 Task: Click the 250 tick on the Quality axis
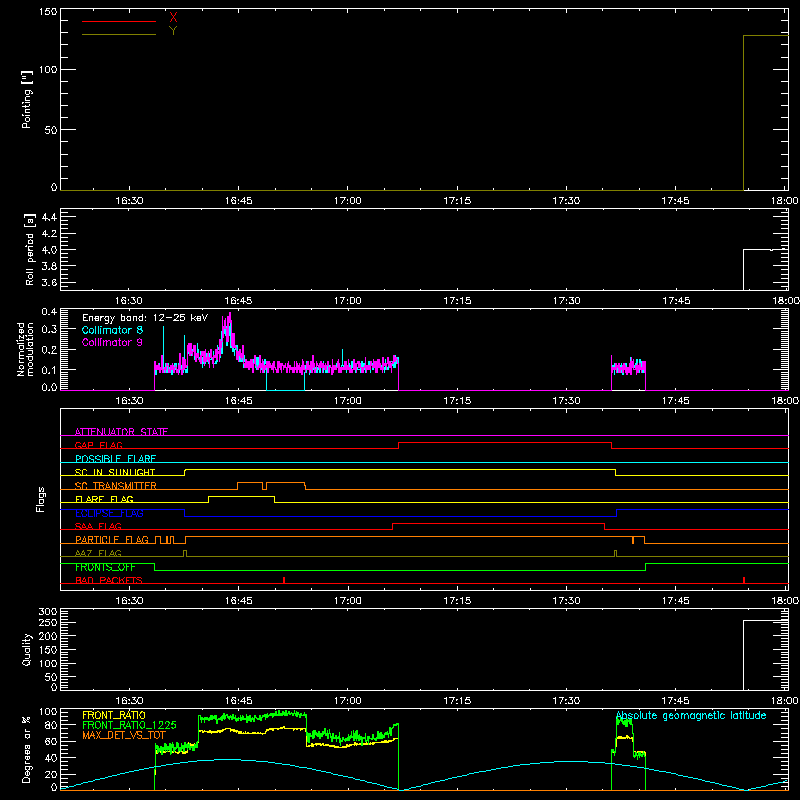coord(48,622)
